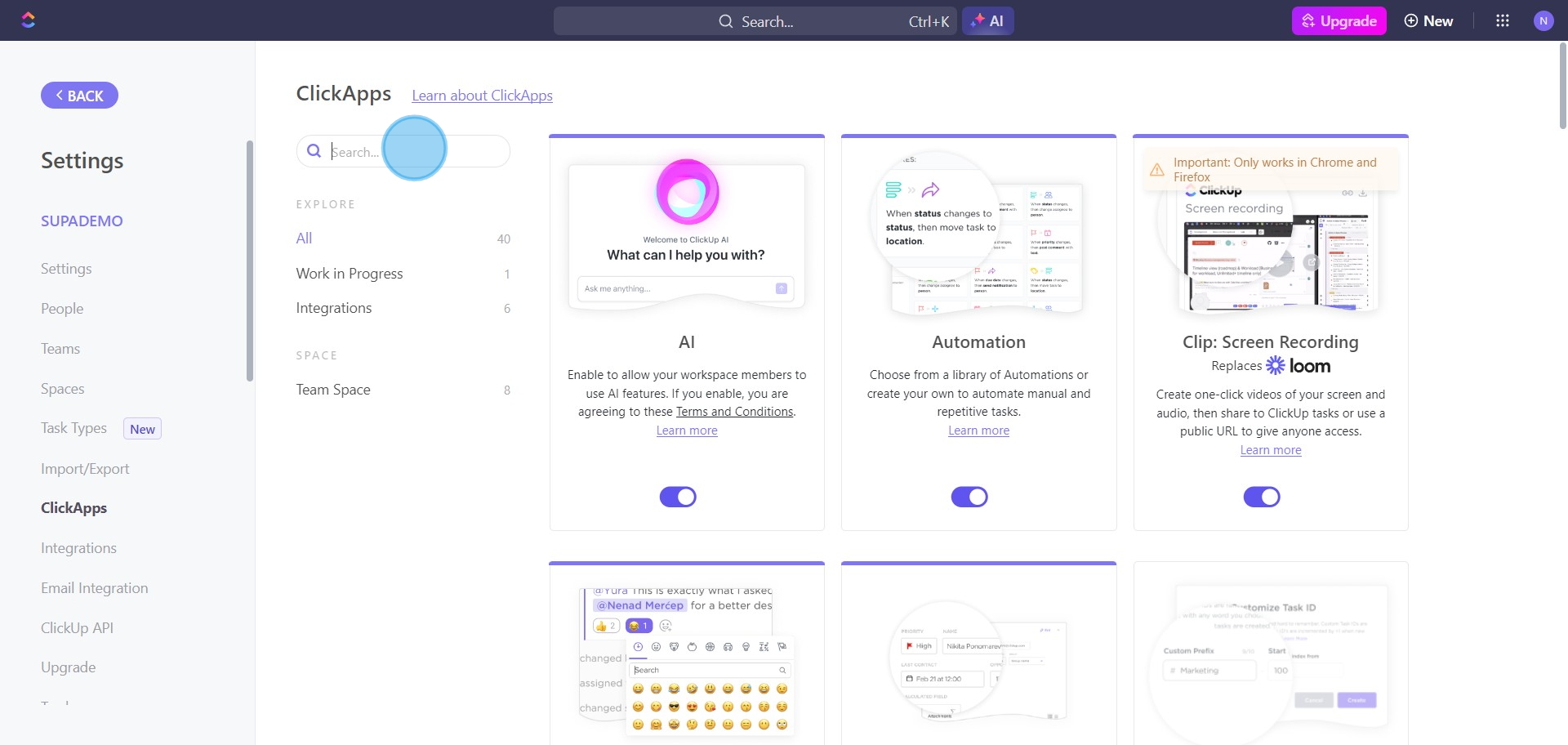The image size is (1568, 745).
Task: Open the user avatar N menu
Action: click(x=1543, y=21)
